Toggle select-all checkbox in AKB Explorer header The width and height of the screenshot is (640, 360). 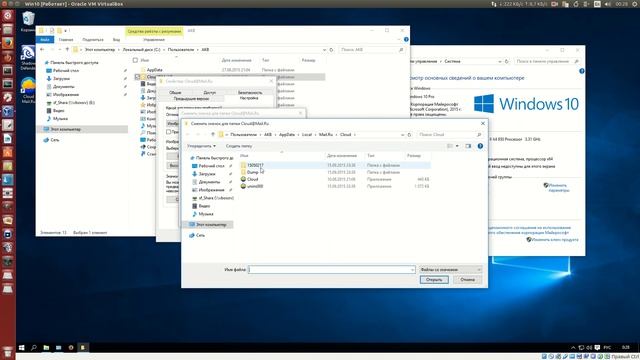coord(135,60)
